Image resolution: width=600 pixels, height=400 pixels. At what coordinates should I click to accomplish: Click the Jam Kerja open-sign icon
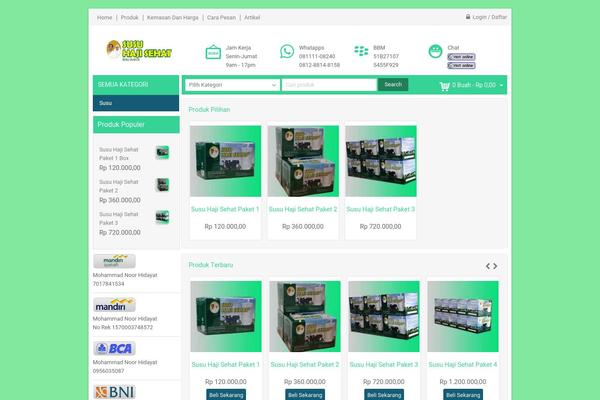[x=213, y=52]
